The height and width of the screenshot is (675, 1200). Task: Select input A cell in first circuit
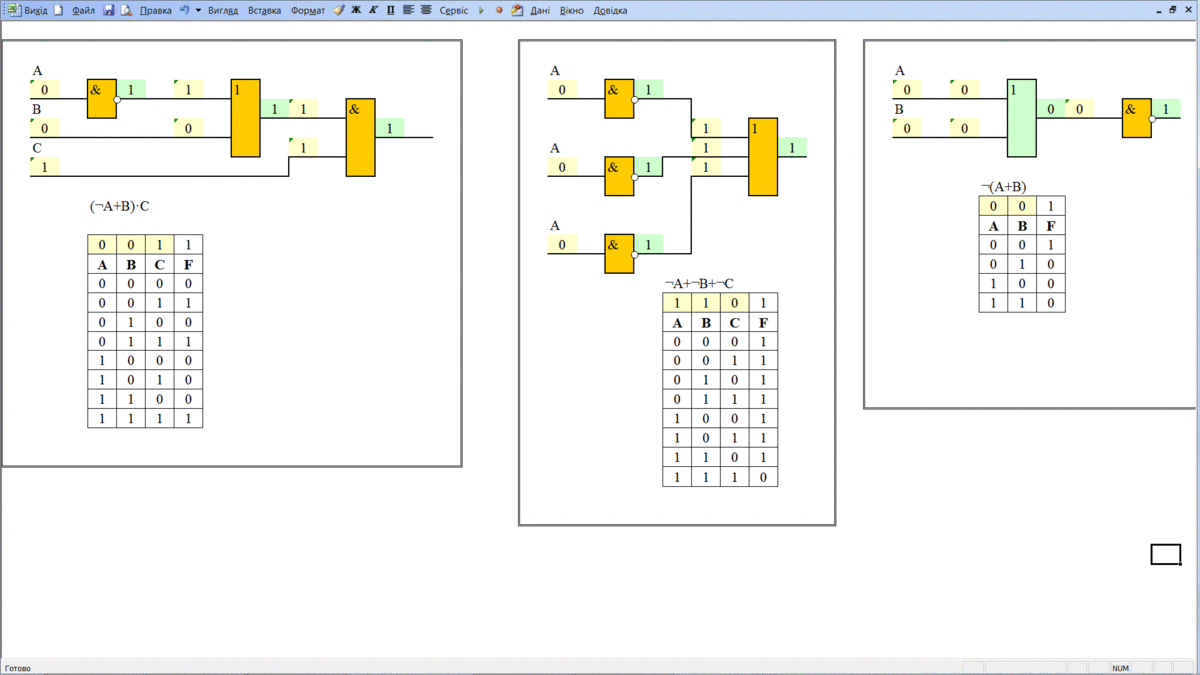coord(44,89)
